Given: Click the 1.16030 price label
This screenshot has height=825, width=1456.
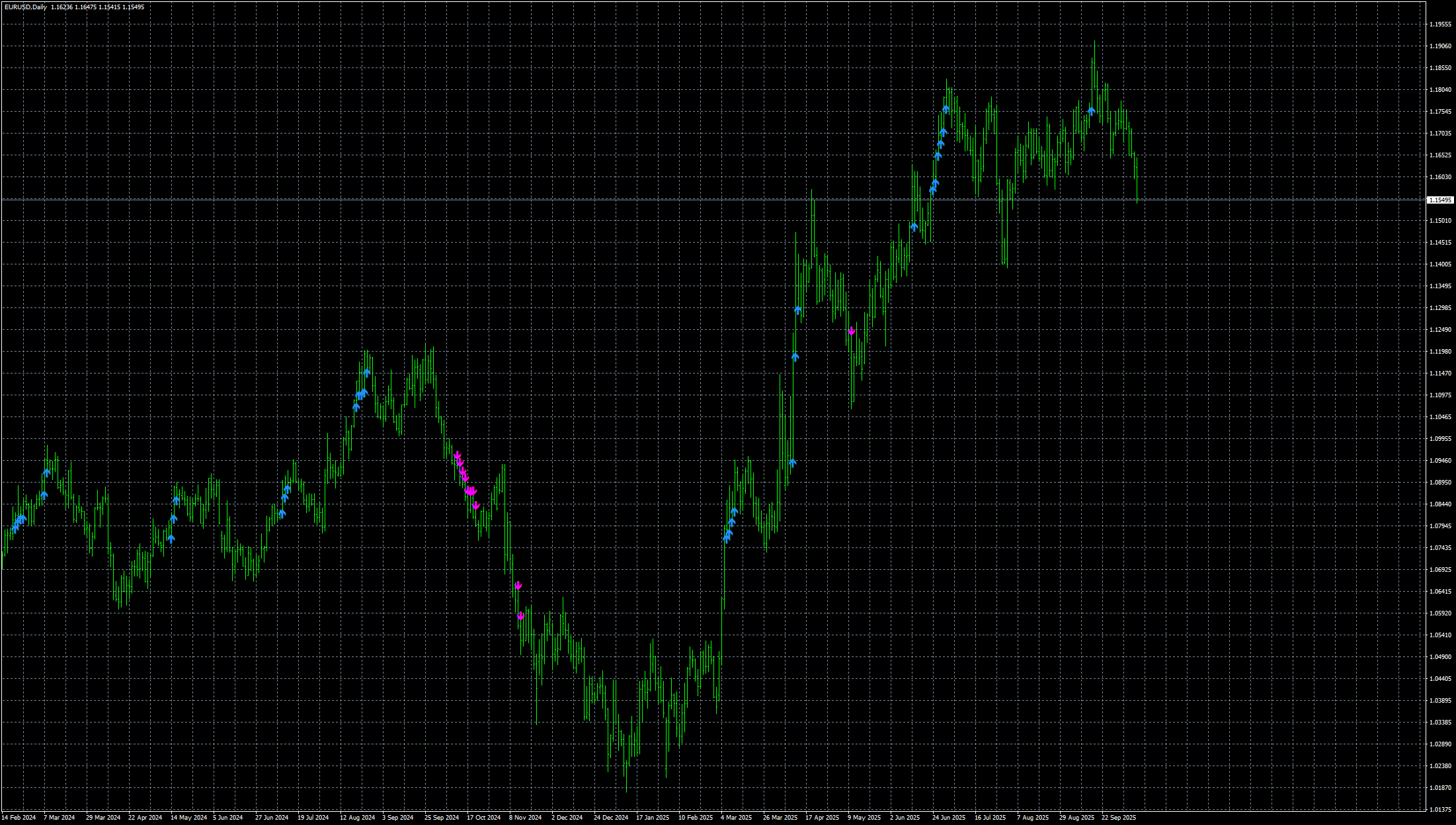Looking at the screenshot, I should (1440, 177).
